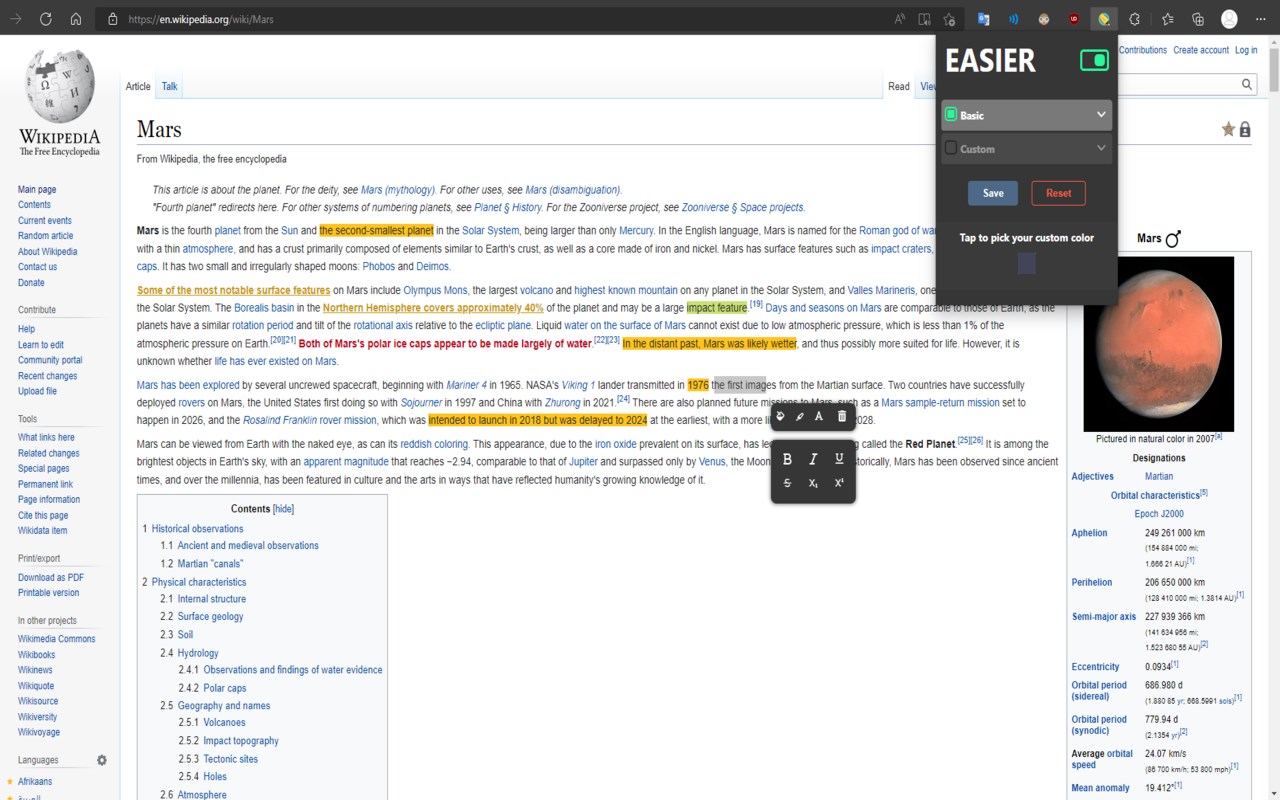Screen dimensions: 1280x800
Task: Underline the selected text
Action: tap(839, 459)
